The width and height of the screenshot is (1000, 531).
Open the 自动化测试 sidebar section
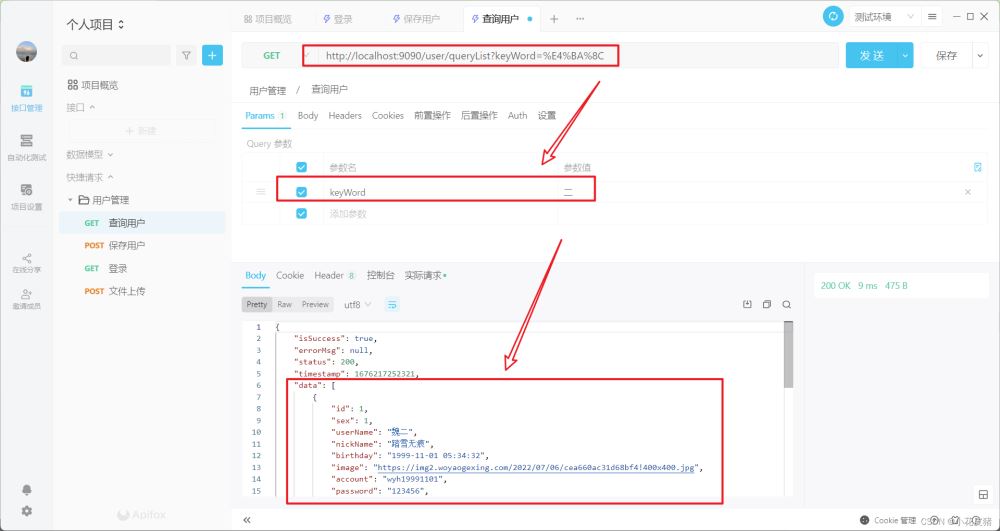point(26,147)
